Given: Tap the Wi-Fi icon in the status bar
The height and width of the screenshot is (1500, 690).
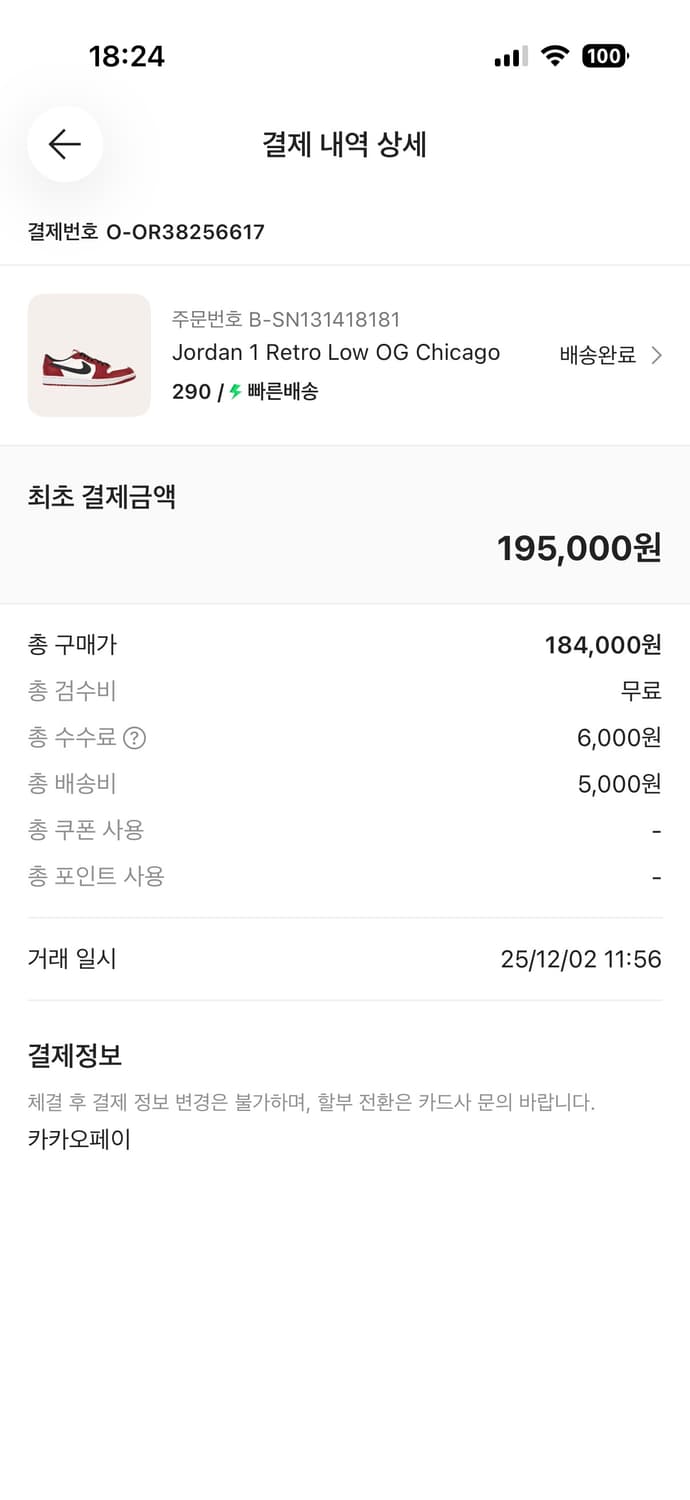Looking at the screenshot, I should (556, 56).
